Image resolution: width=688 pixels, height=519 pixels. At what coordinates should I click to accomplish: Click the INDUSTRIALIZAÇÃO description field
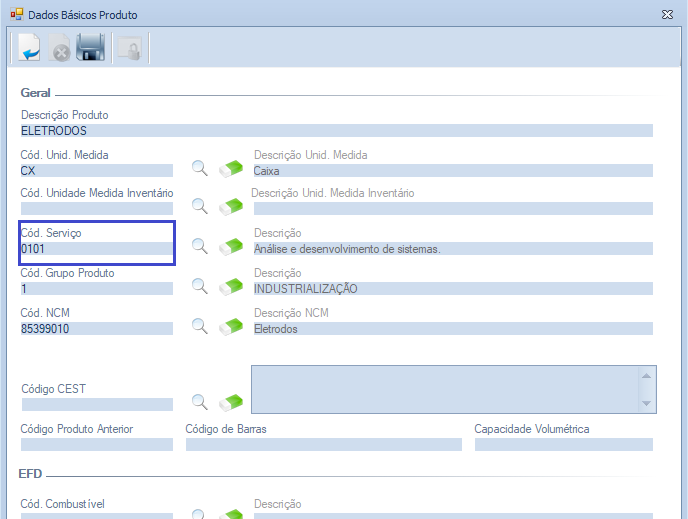(x=453, y=289)
